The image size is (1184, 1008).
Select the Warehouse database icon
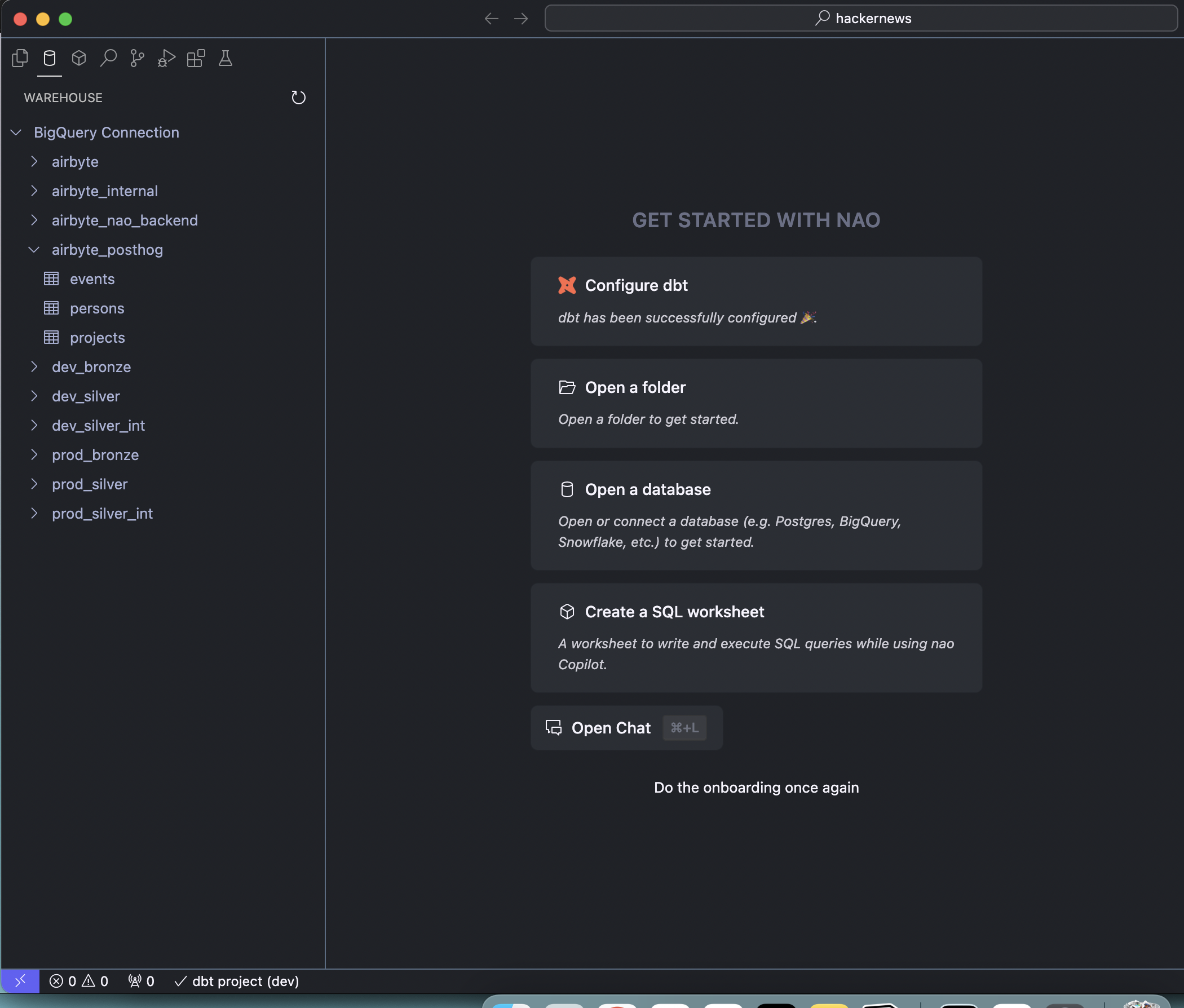[x=50, y=58]
